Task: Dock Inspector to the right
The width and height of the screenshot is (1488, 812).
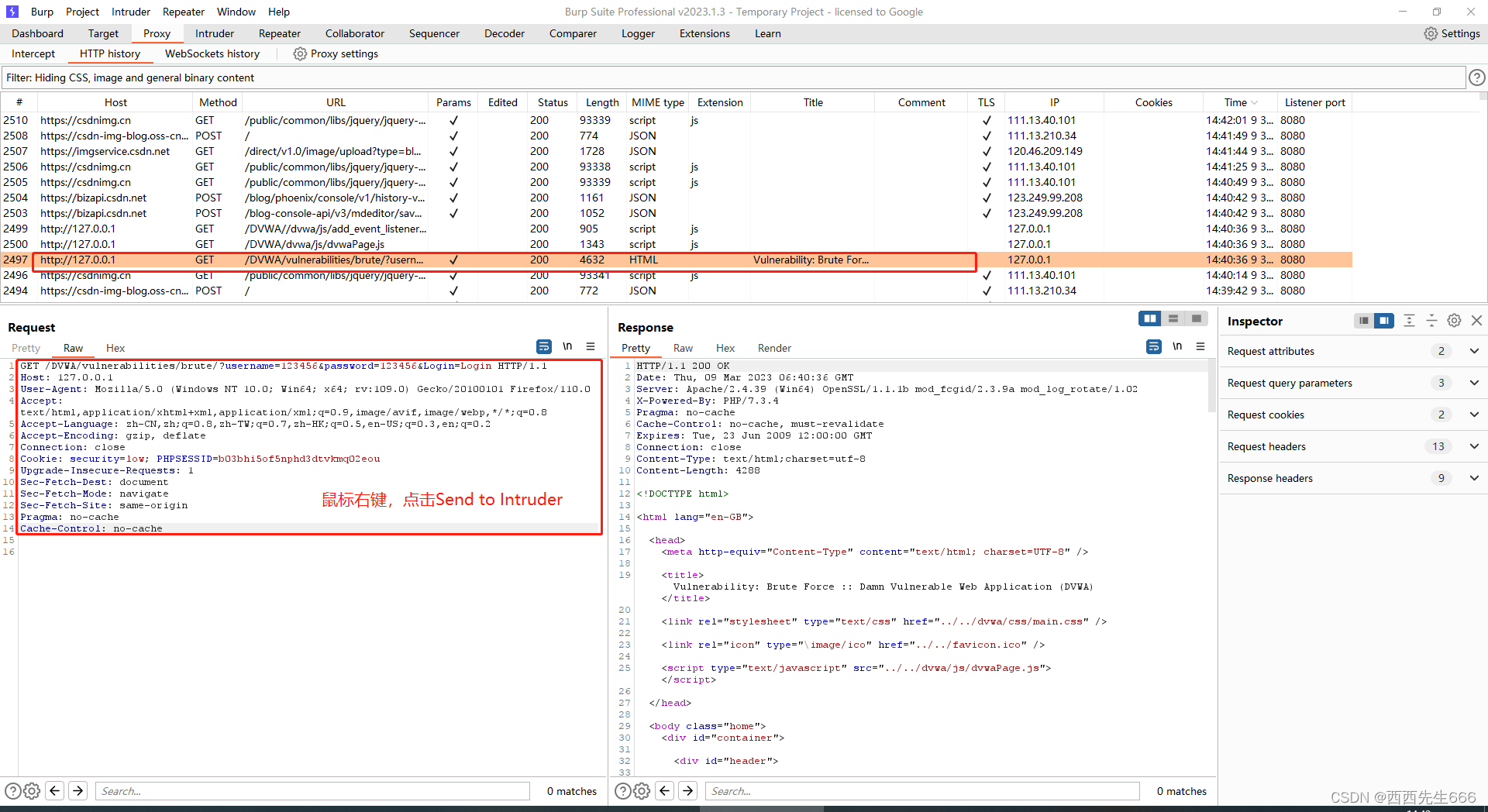Action: [1384, 321]
